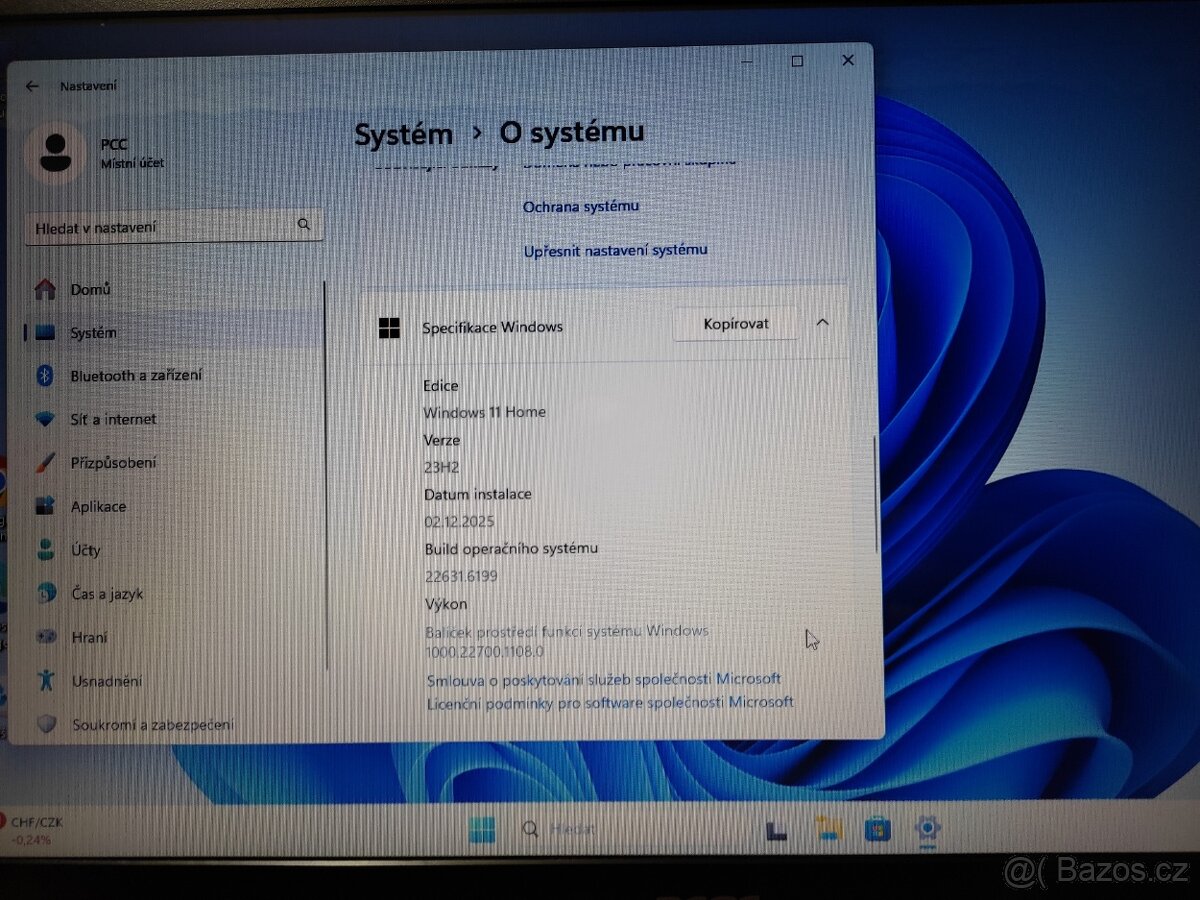Select Bluetooth a zařízení in the sidebar

(136, 375)
